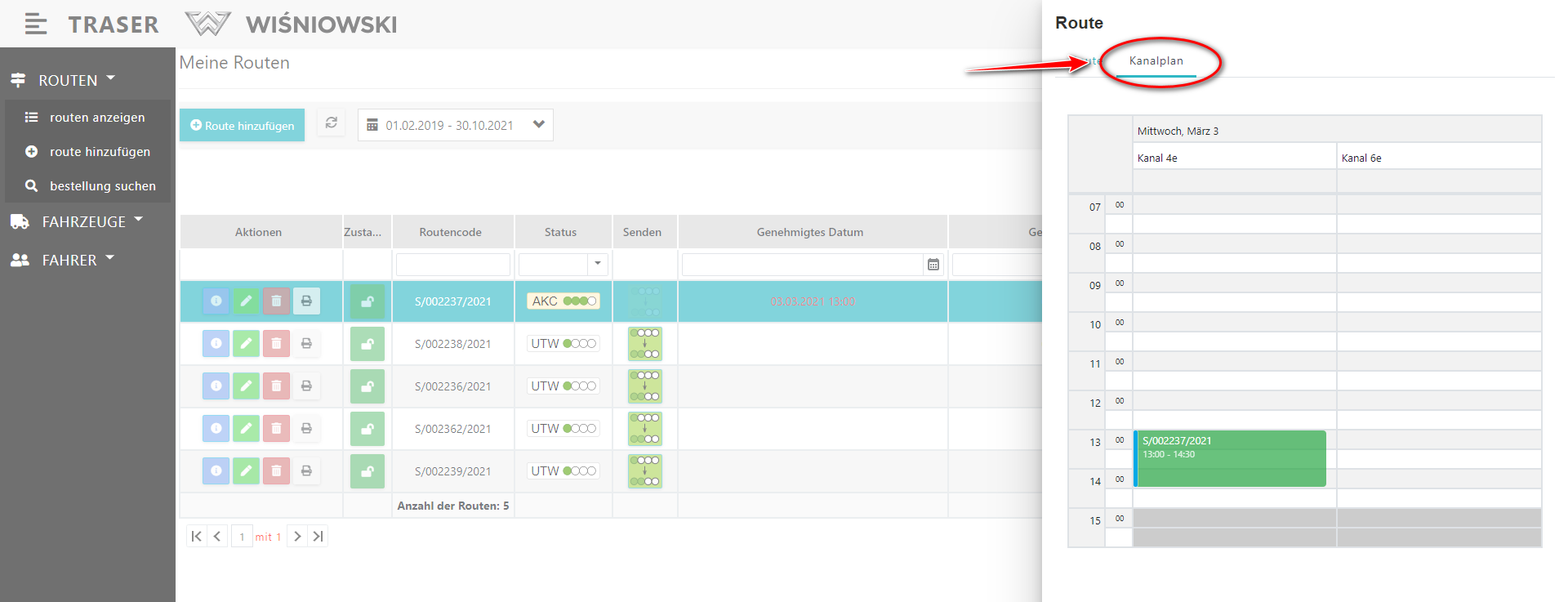Toggle lock state of route S/002236/2021
This screenshot has width=1568, height=602.
point(367,386)
